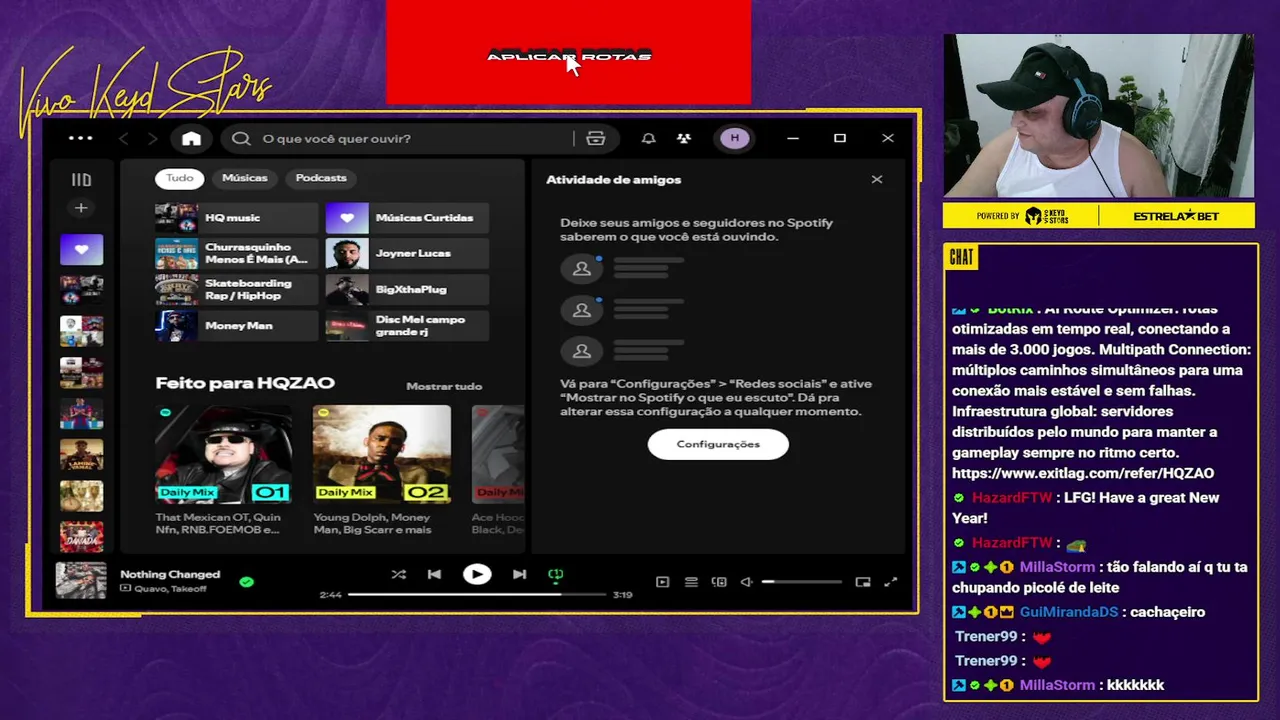
Task: Open Skateboarding Rap / HipHop tile
Action: click(236, 290)
